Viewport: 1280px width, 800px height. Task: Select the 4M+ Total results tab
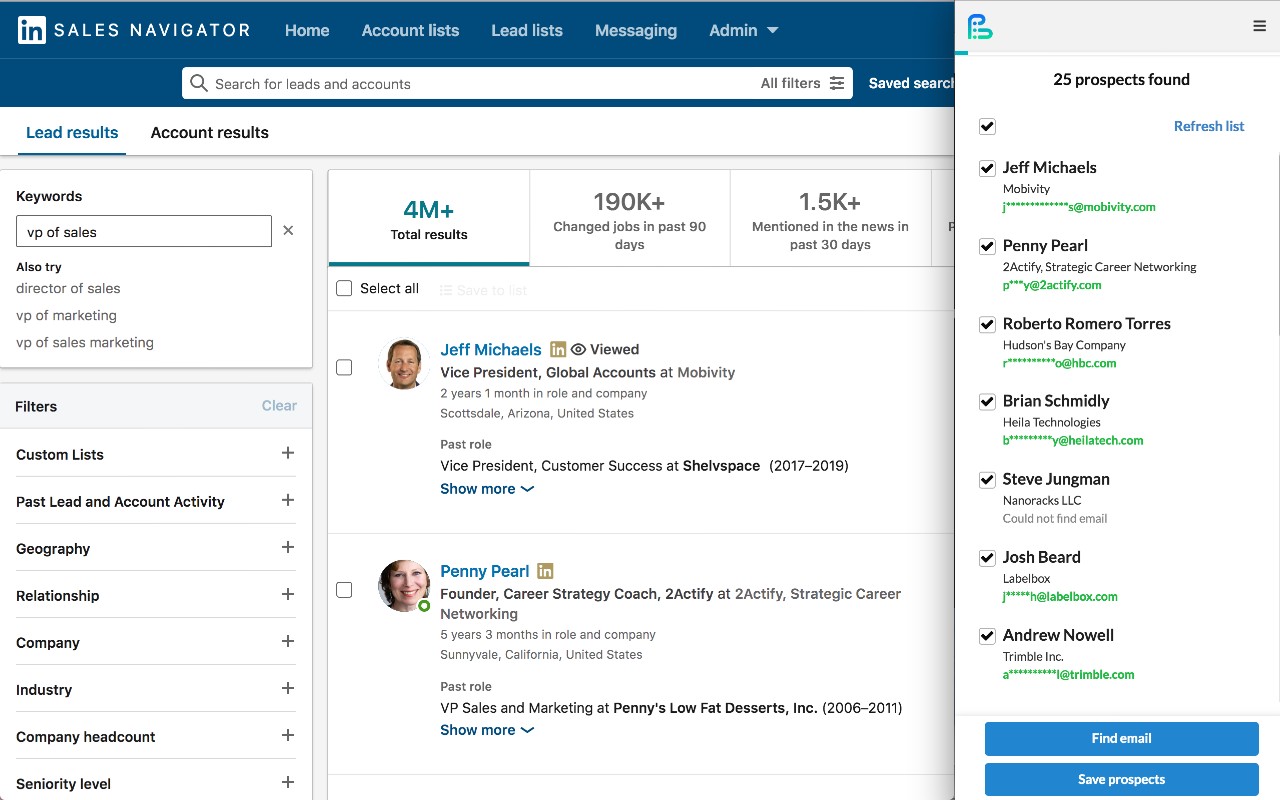click(429, 218)
